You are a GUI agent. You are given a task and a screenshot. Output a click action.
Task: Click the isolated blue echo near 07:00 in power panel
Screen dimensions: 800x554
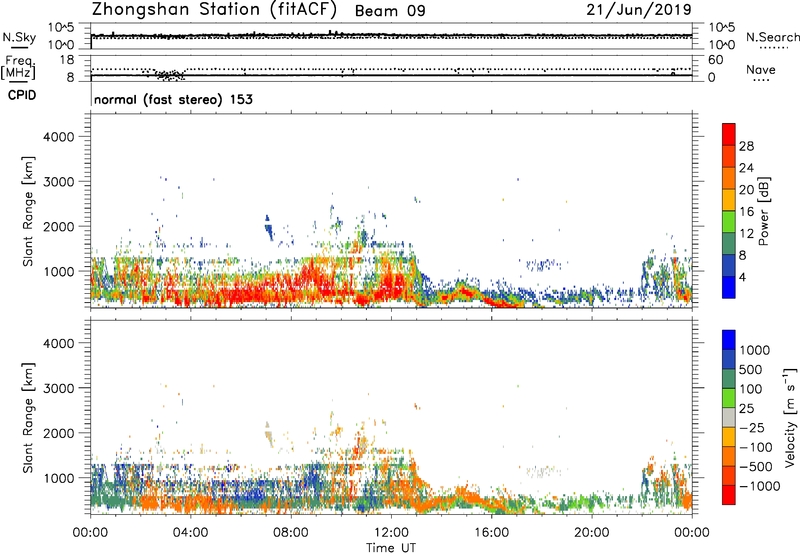[x=269, y=228]
